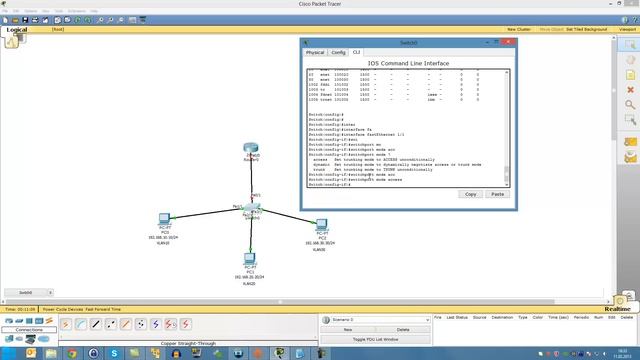Pick the Phone dotted cable
Image resolution: width=640 pixels, height=360 pixels.
141,324
